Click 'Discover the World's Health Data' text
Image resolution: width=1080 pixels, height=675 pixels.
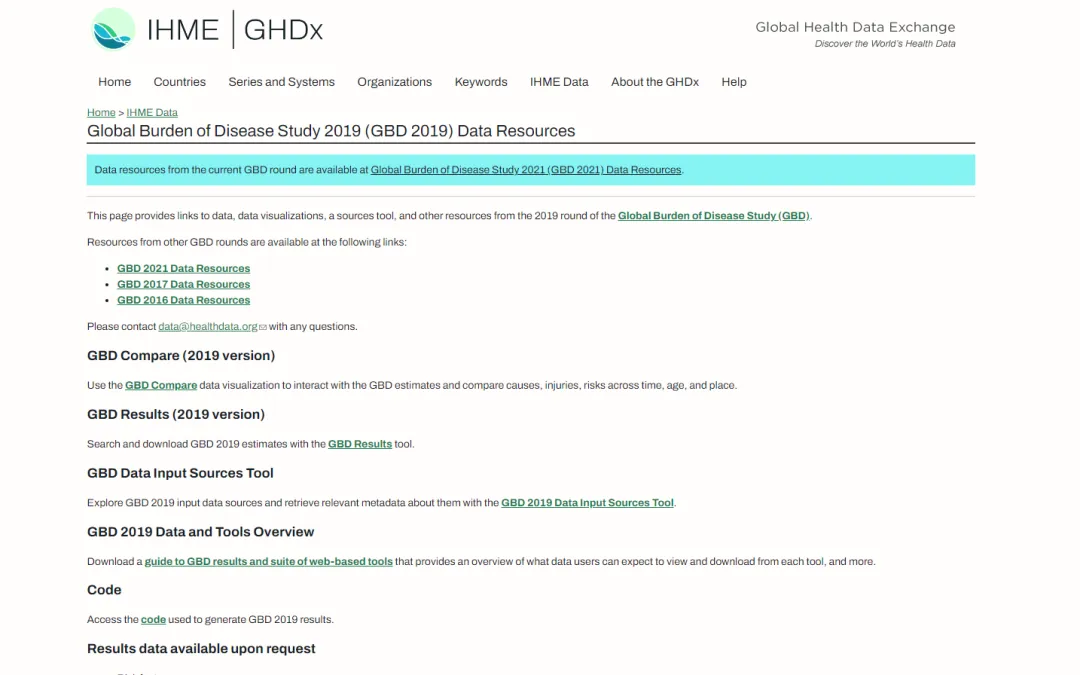click(885, 44)
